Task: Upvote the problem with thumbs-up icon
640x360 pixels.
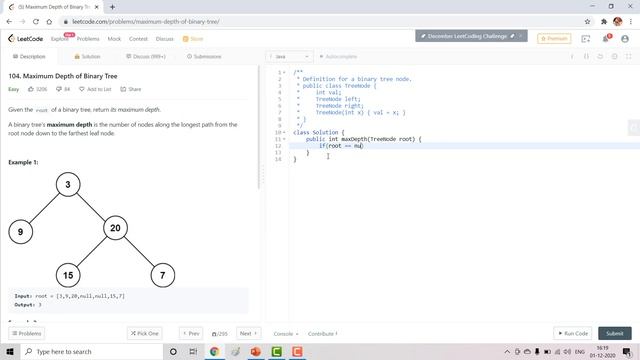Action: point(31,89)
